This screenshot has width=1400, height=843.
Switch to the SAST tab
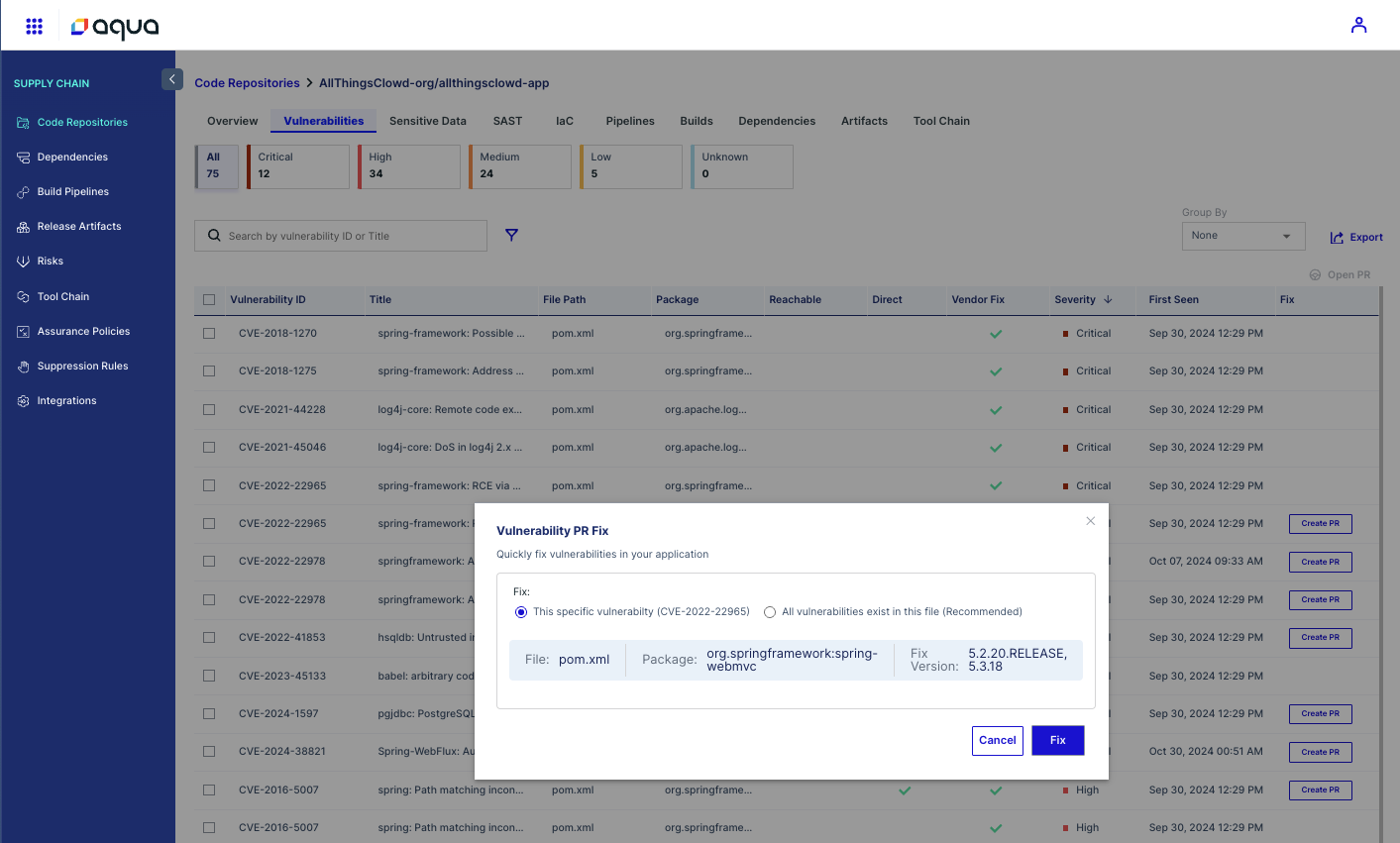[507, 121]
